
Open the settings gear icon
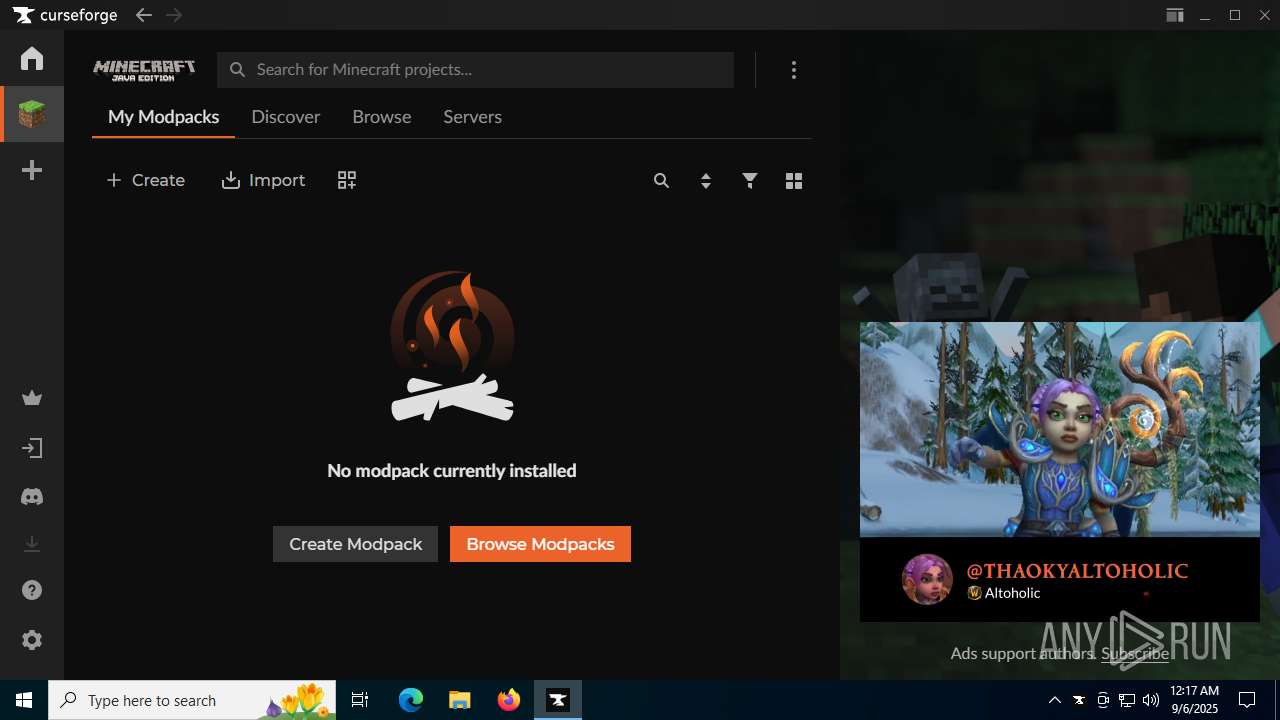click(x=32, y=640)
